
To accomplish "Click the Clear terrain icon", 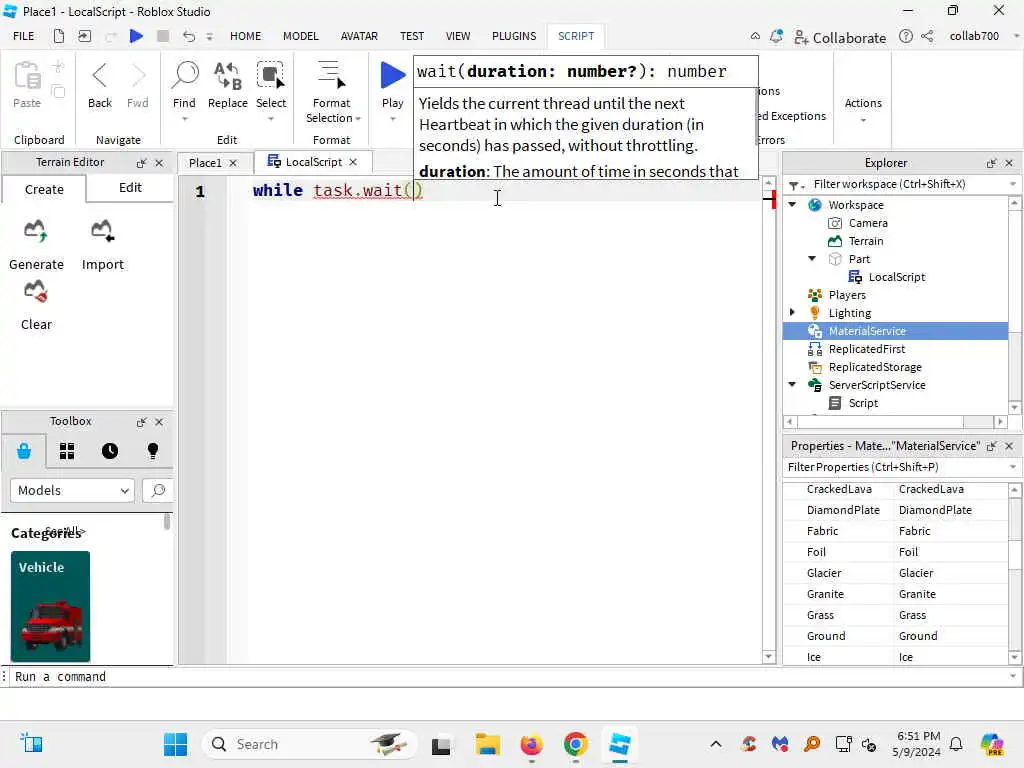I will [36, 292].
